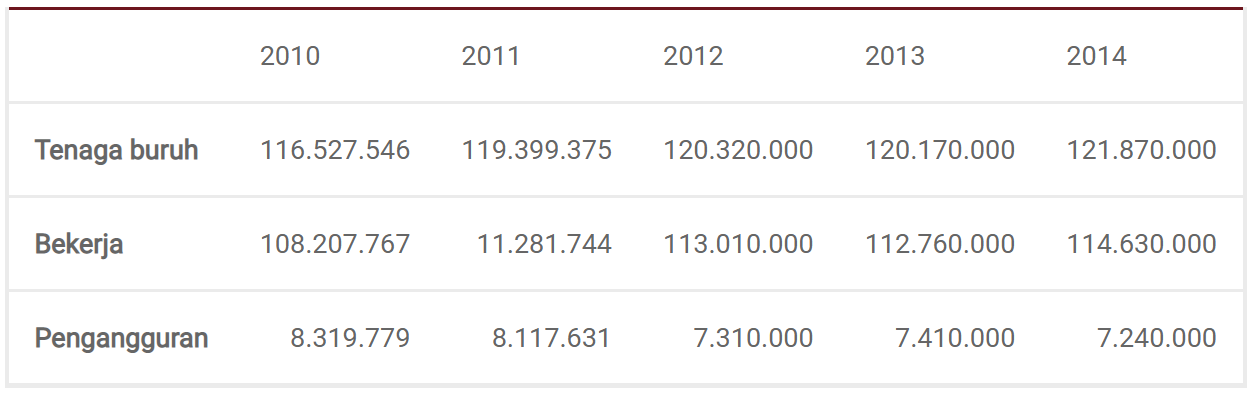Click the 2013 column header

tap(895, 56)
